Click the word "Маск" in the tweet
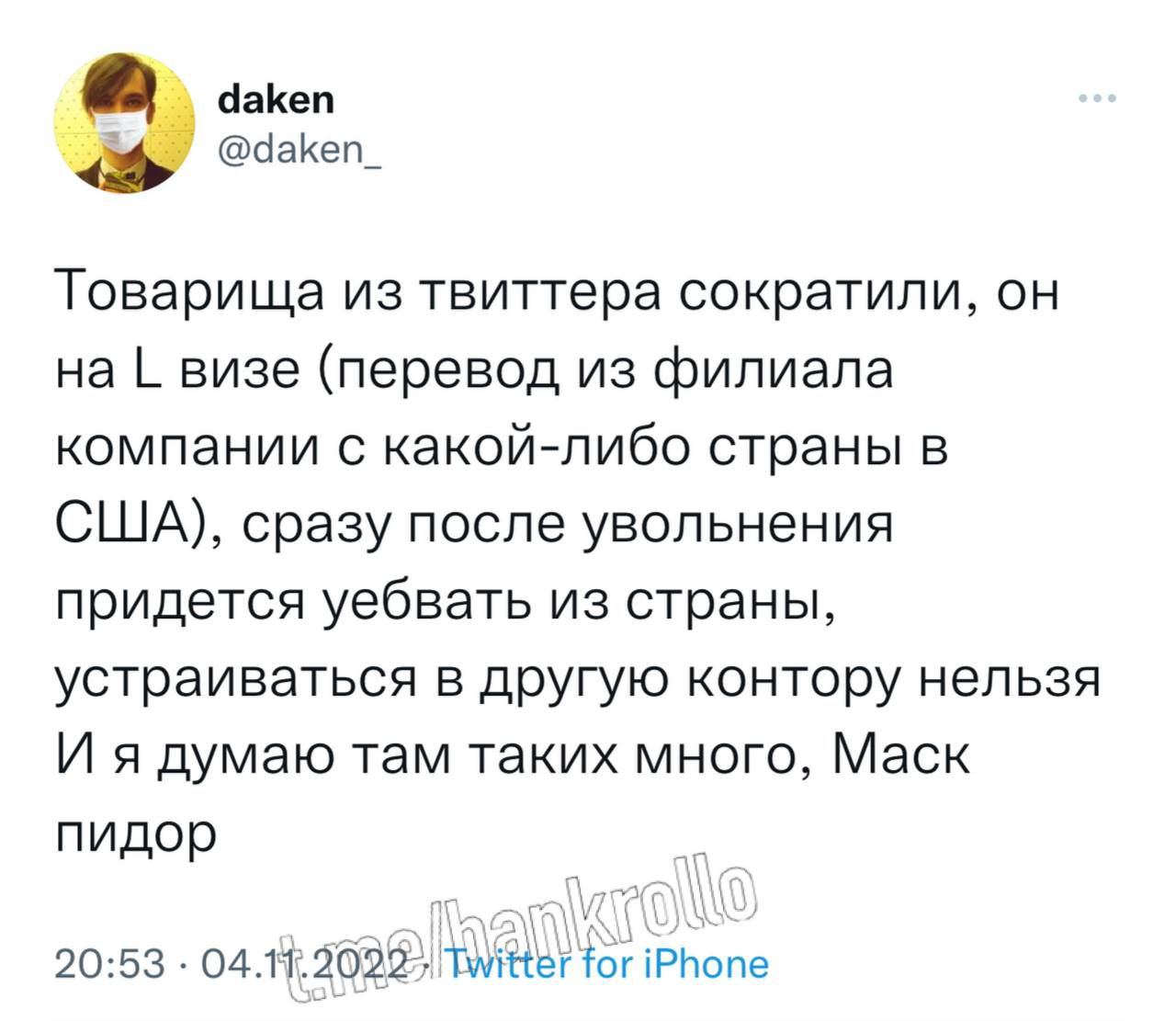The width and height of the screenshot is (1176, 1021). pyautogui.click(x=900, y=757)
